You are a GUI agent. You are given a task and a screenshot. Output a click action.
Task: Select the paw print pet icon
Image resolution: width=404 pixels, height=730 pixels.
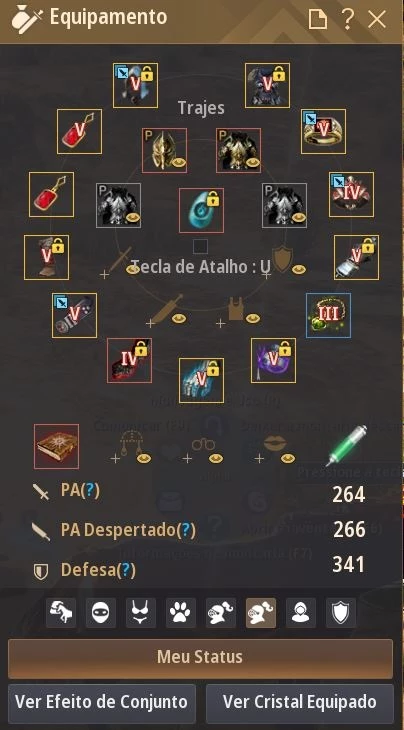click(x=181, y=613)
